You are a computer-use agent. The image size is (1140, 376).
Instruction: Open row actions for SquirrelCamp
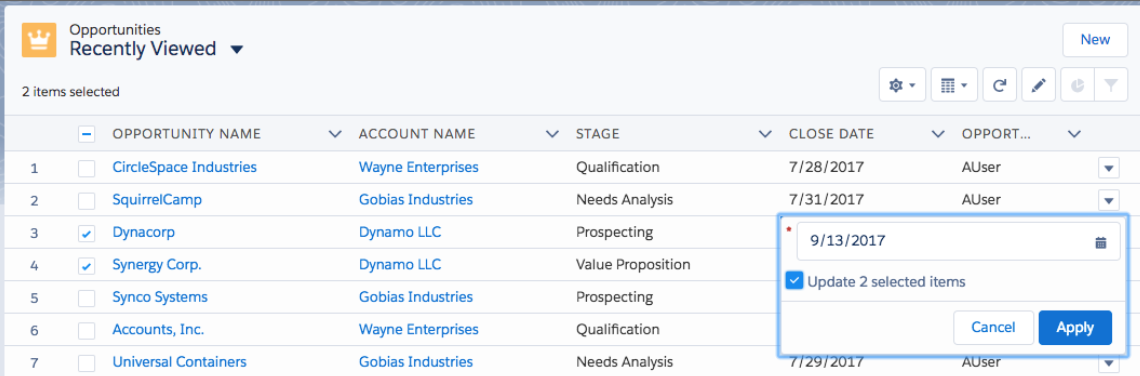[x=1108, y=200]
